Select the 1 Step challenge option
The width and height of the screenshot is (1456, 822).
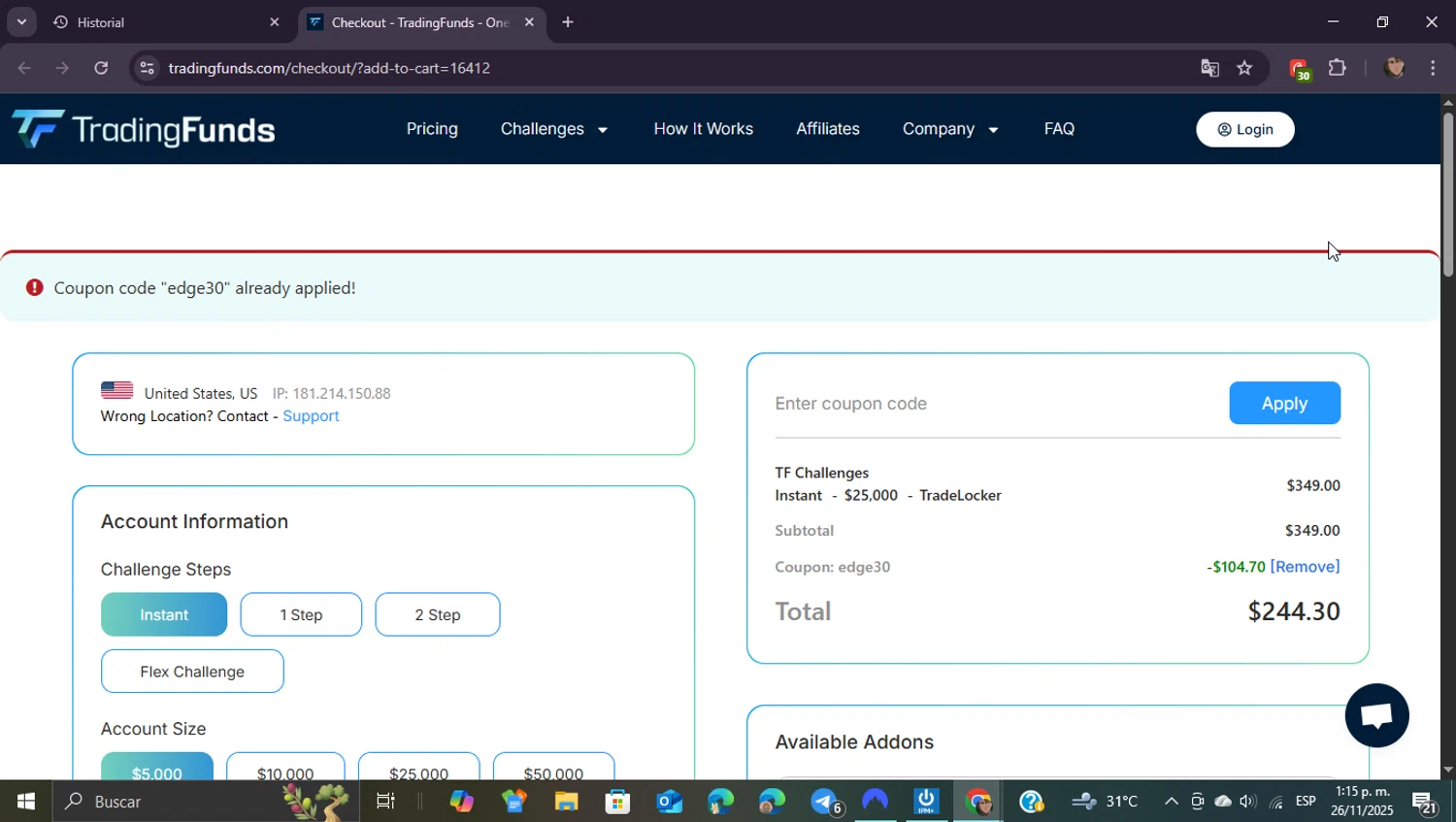[x=301, y=615]
